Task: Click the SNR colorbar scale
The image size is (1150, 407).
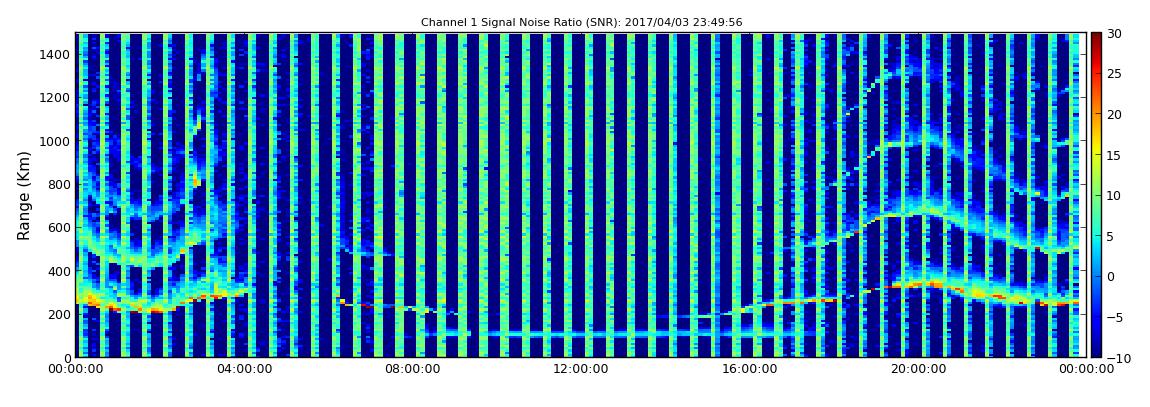Action: pos(1096,195)
